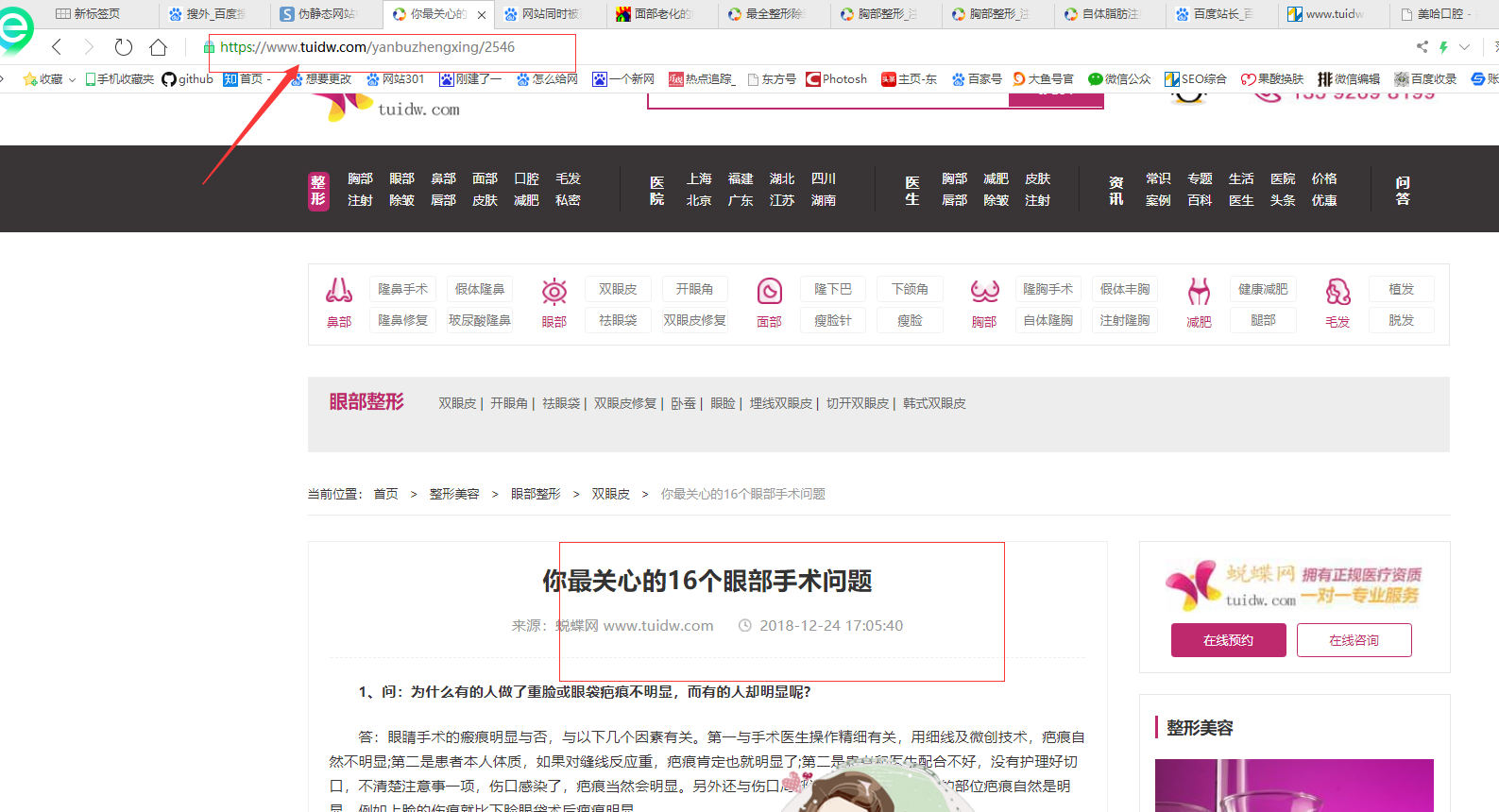Open the 隆鼻手术 link button
Viewport: 1499px width, 812px height.
coord(403,289)
